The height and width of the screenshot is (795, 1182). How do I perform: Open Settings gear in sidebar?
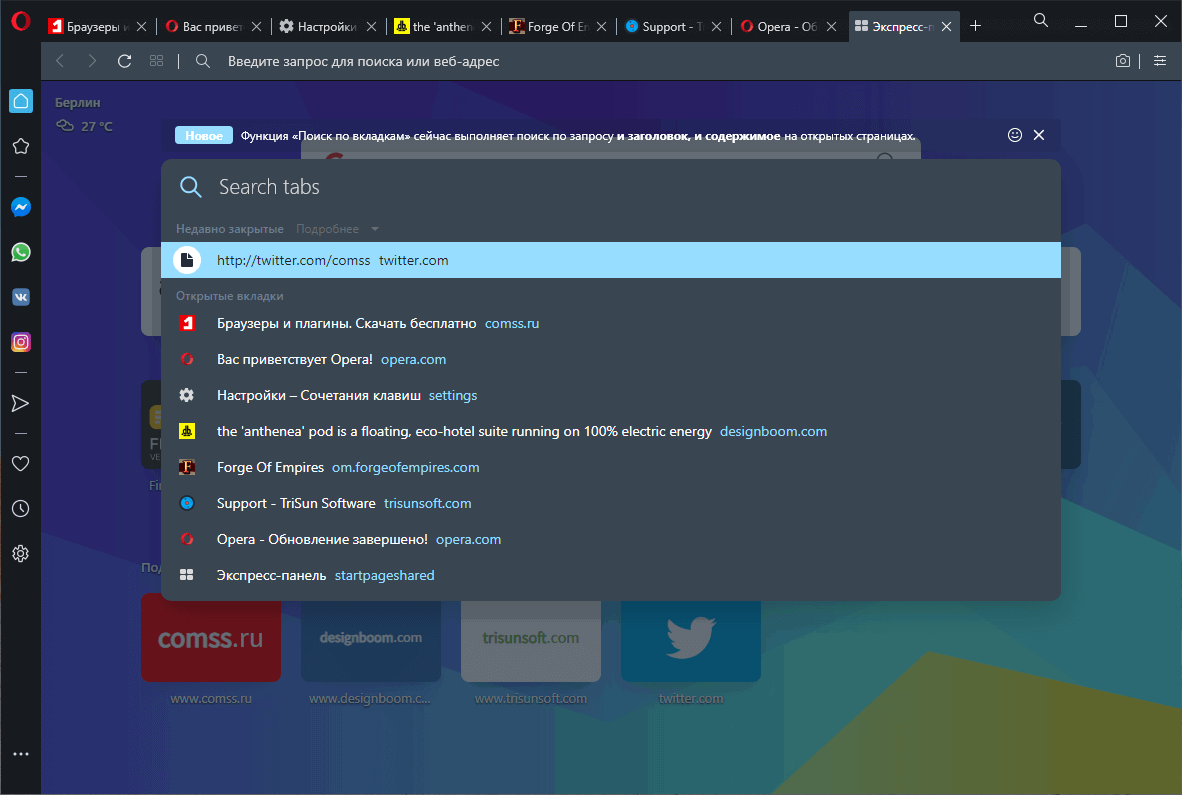coord(21,554)
